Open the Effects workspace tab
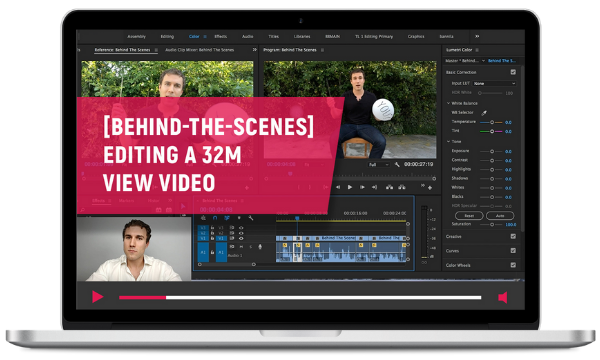Screen dimensions: 600x360 pos(221,37)
